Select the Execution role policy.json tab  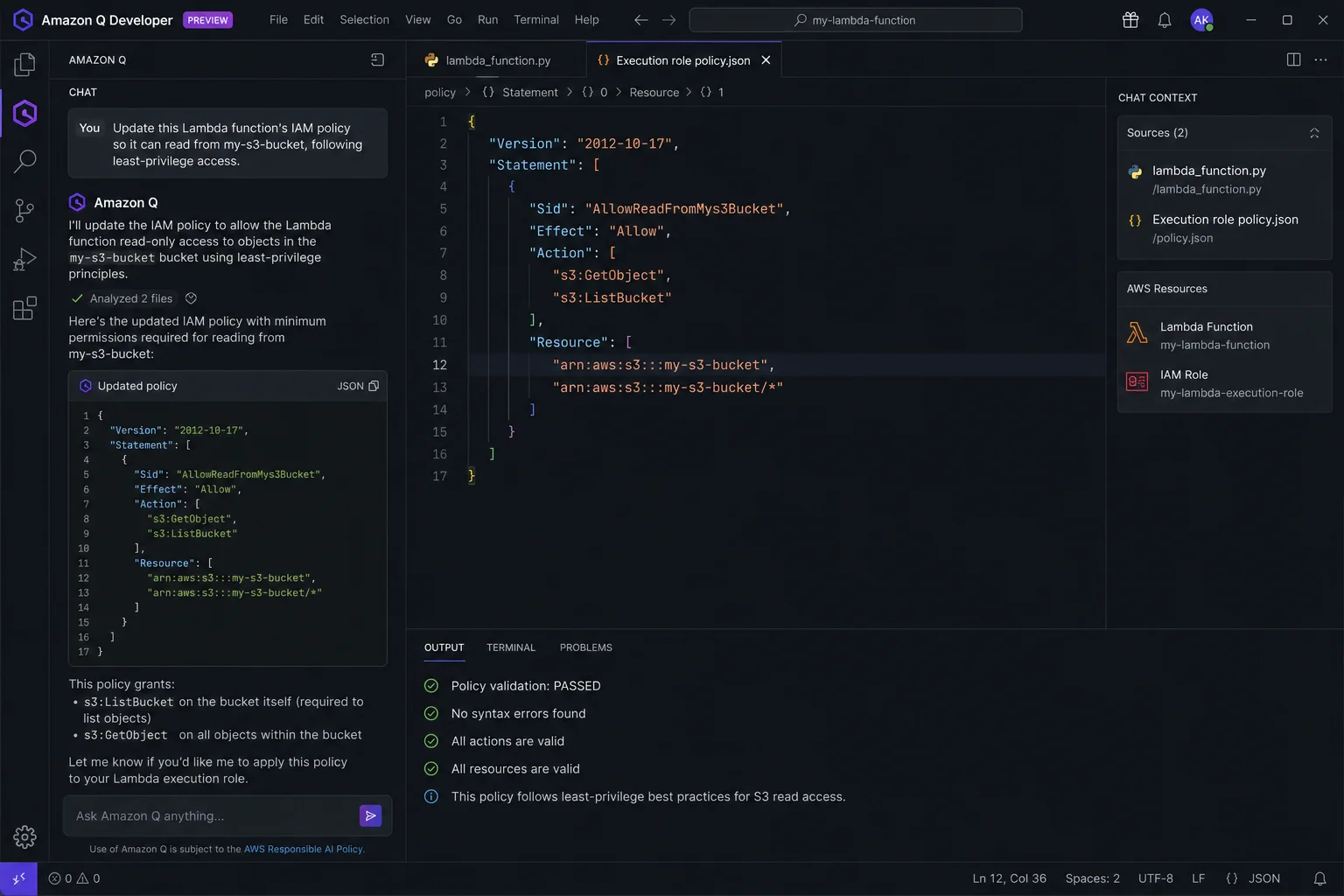(x=682, y=59)
